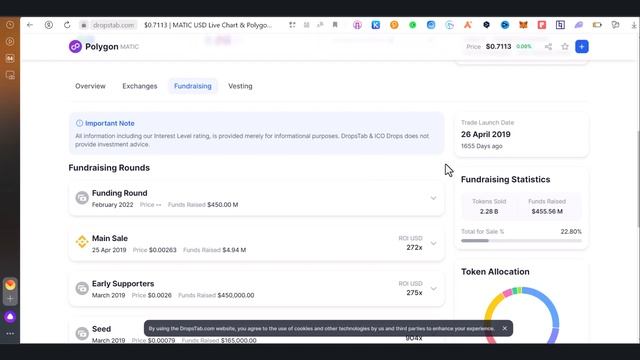
Task: Open the three-dots menu at sidebar bottom
Action: (10, 333)
